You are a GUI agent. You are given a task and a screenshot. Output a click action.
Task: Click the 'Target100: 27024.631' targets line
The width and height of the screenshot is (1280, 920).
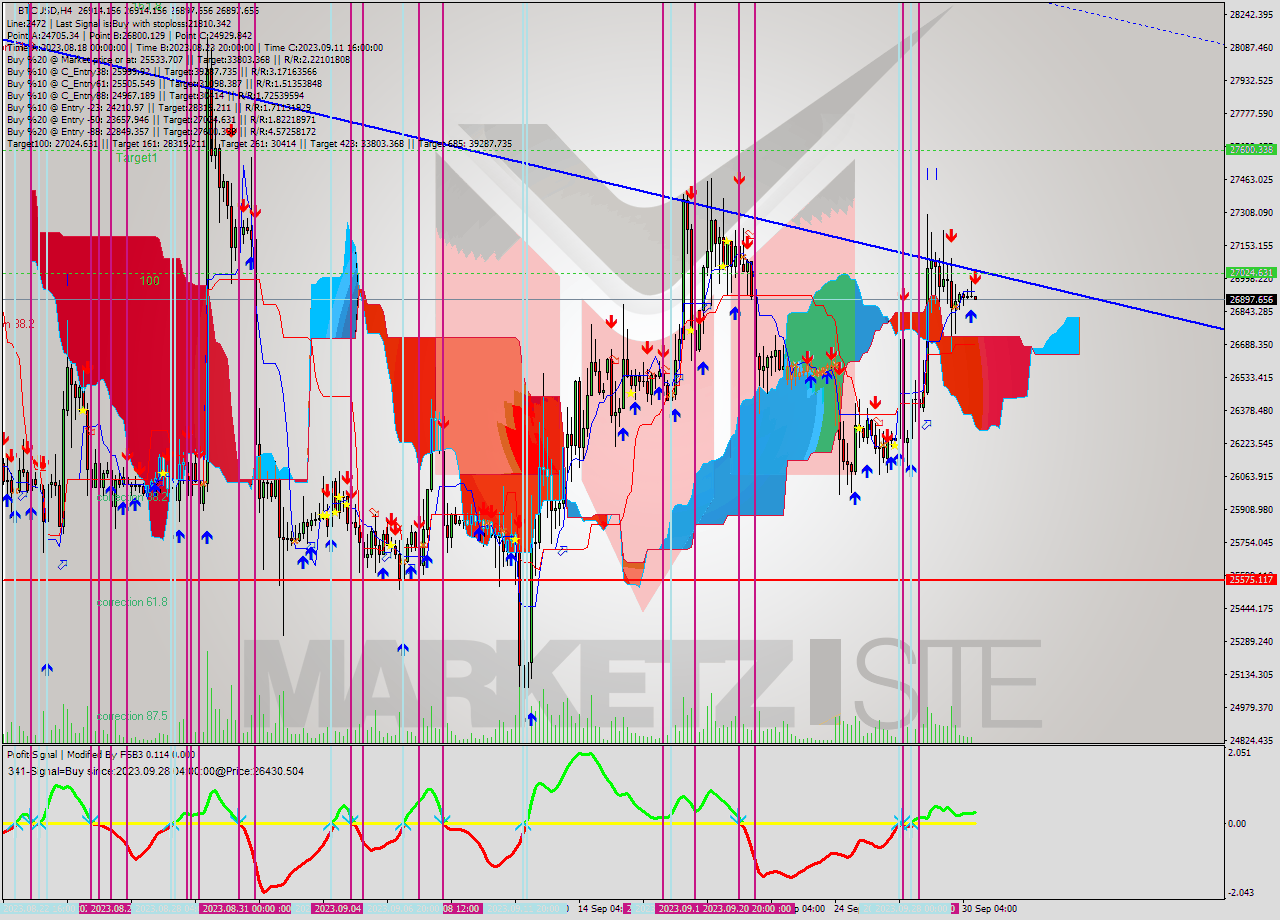pos(259,144)
